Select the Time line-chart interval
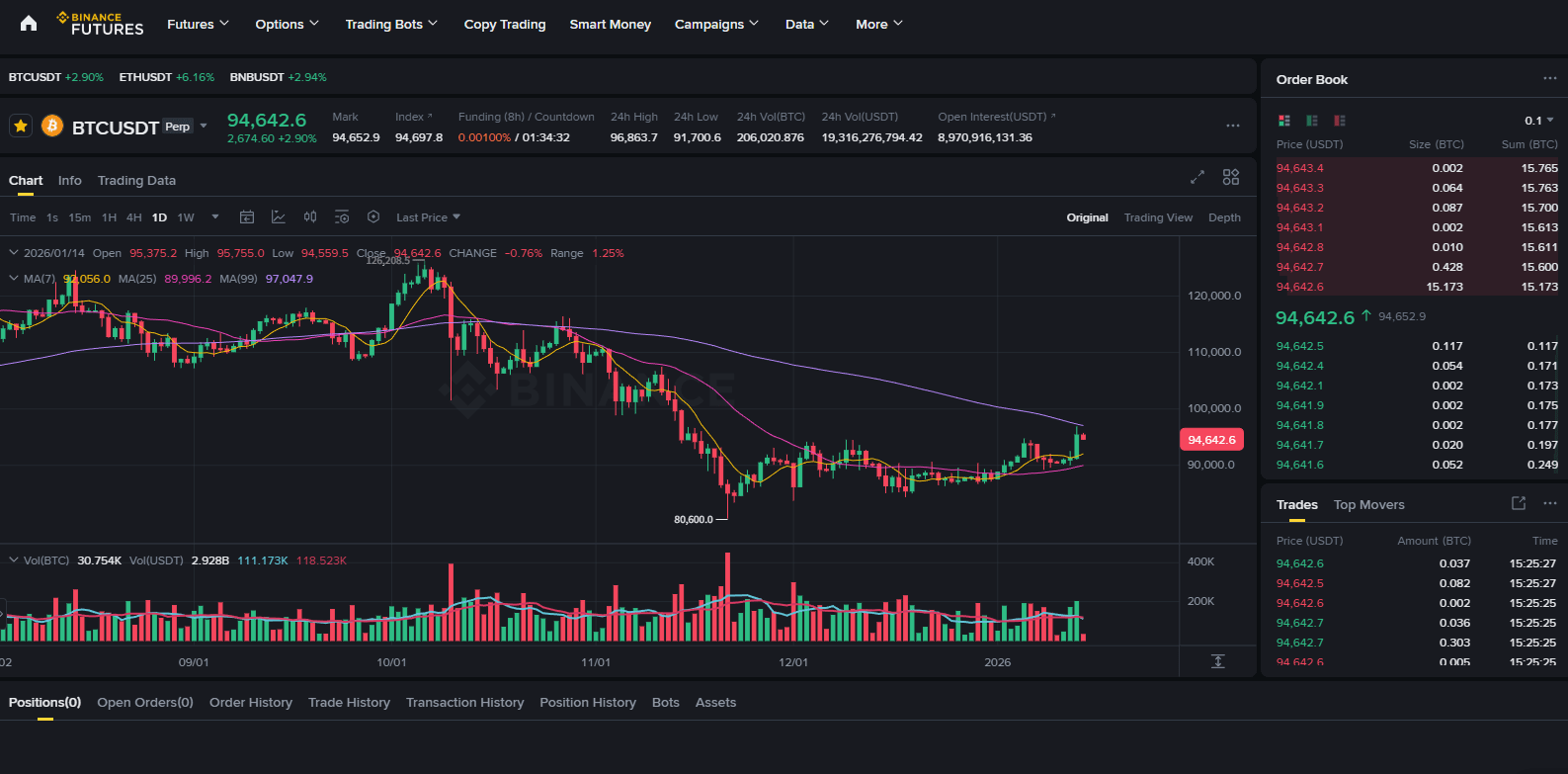This screenshot has height=774, width=1568. pyautogui.click(x=23, y=217)
